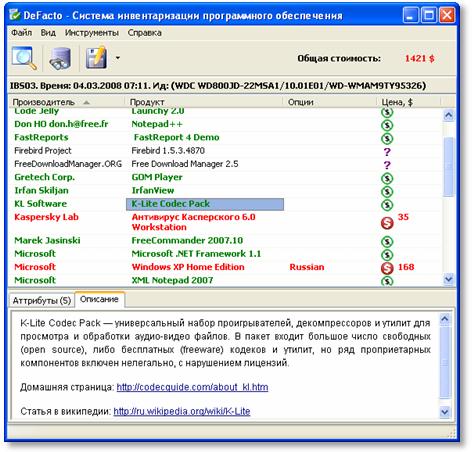Viewport: 472px width, 452px height.
Task: Click the magnifier scan toolbar icon
Action: coord(24,58)
